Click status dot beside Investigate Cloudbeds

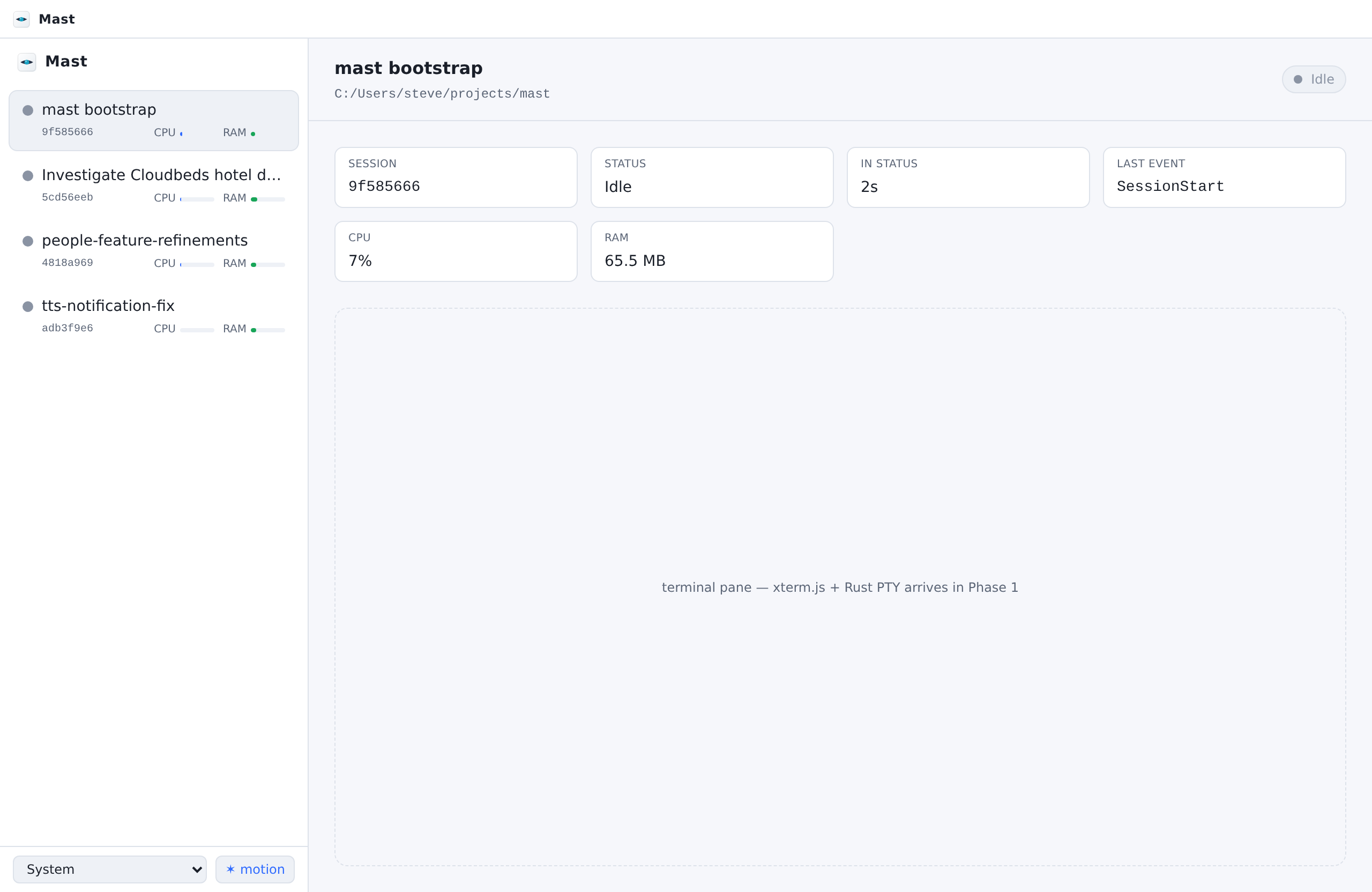tap(28, 175)
